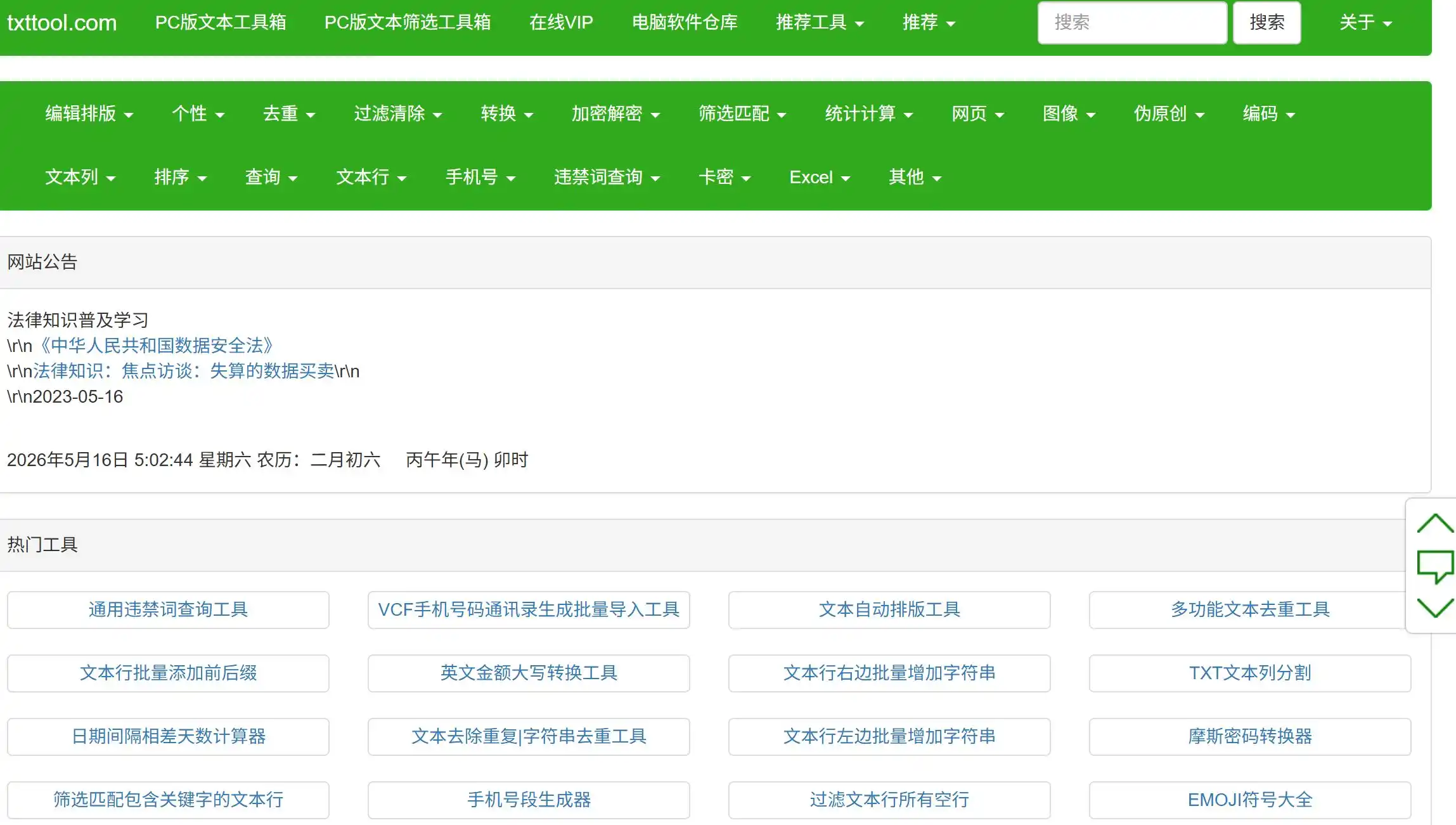Screen dimensions: 1456x825
Task: Open the 文本列 category dropdown
Action: tap(80, 178)
